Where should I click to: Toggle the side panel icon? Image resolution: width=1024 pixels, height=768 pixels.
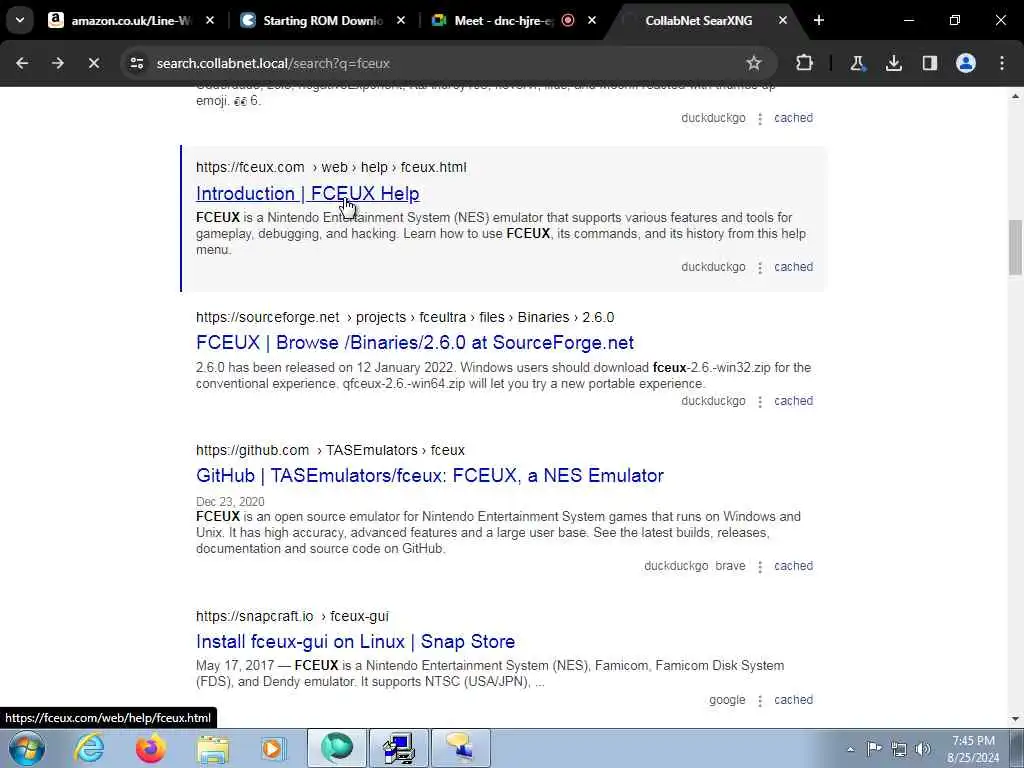(929, 63)
